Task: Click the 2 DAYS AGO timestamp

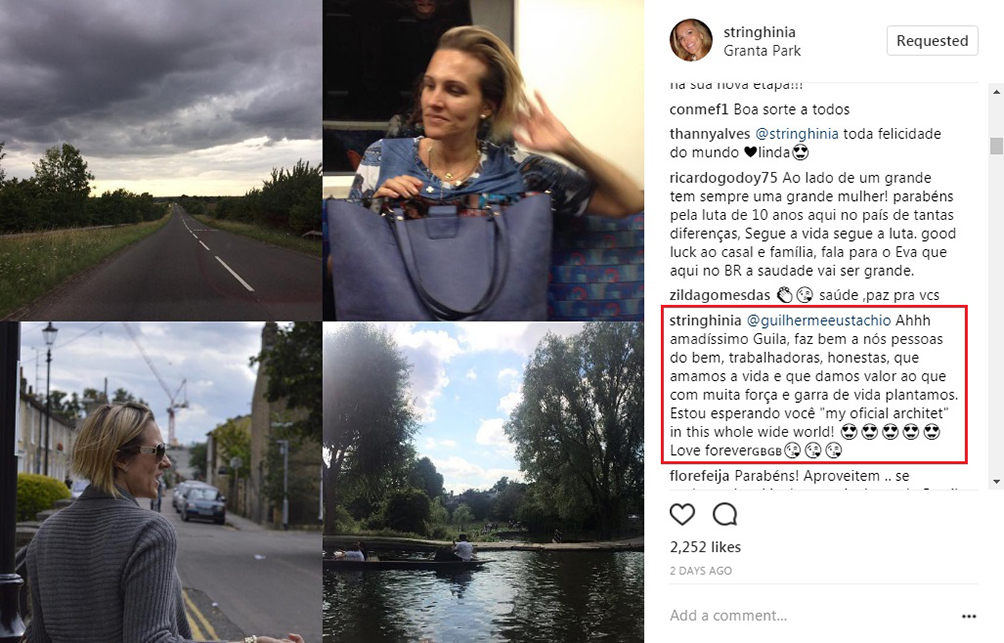Action: [701, 571]
